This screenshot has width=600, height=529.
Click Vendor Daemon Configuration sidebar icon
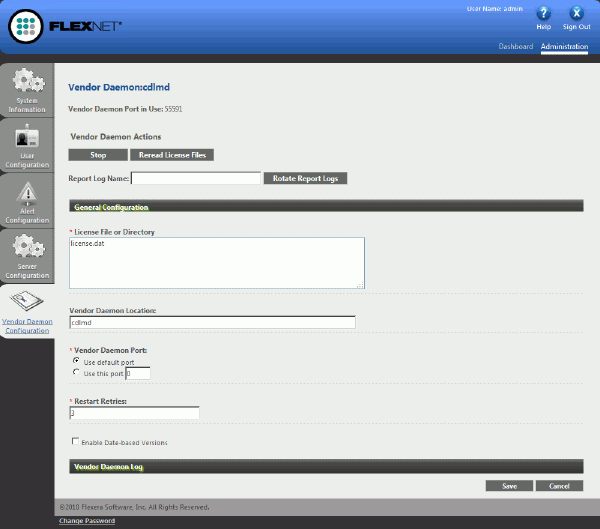coord(28,300)
